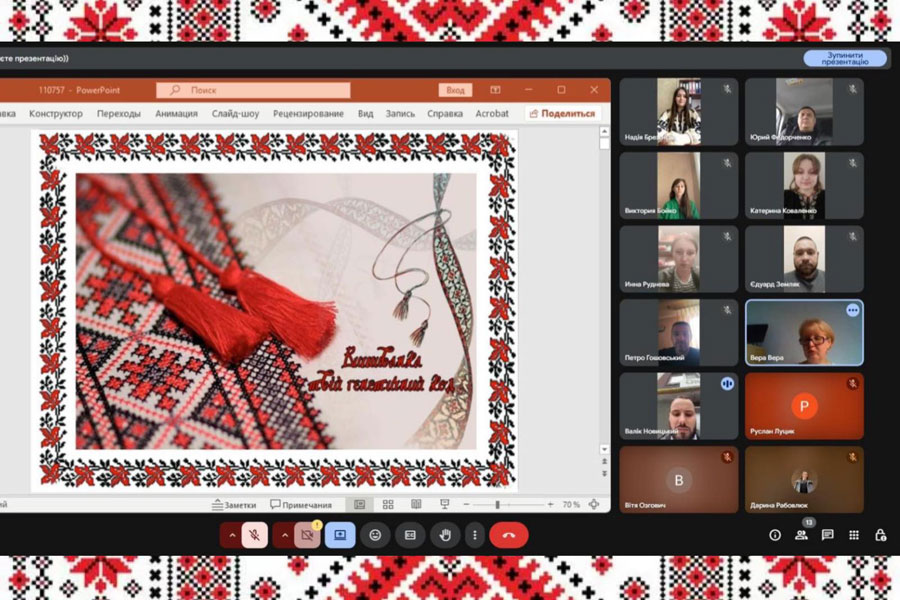Open more options three-dot menu
This screenshot has height=600, width=900.
click(x=475, y=535)
